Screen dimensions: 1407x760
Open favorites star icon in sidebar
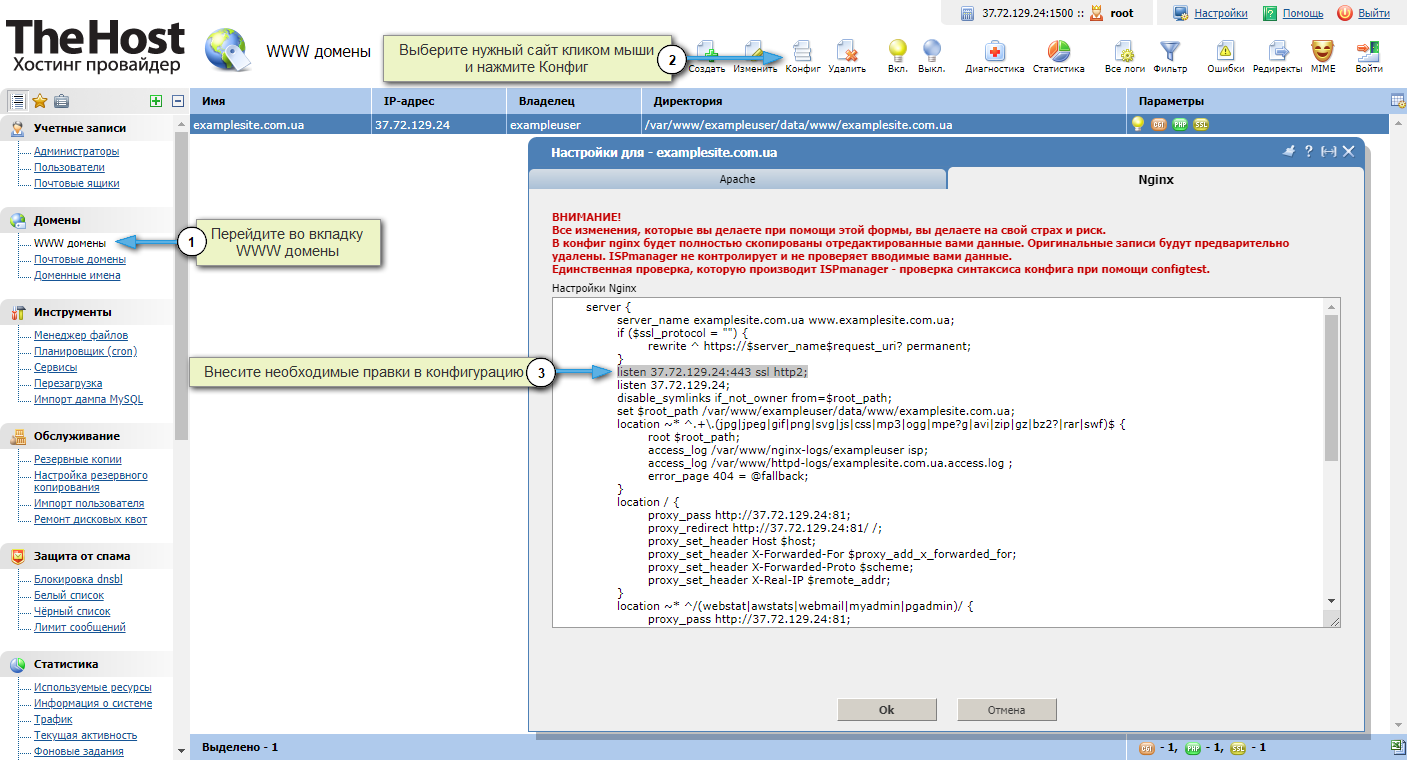coord(40,101)
